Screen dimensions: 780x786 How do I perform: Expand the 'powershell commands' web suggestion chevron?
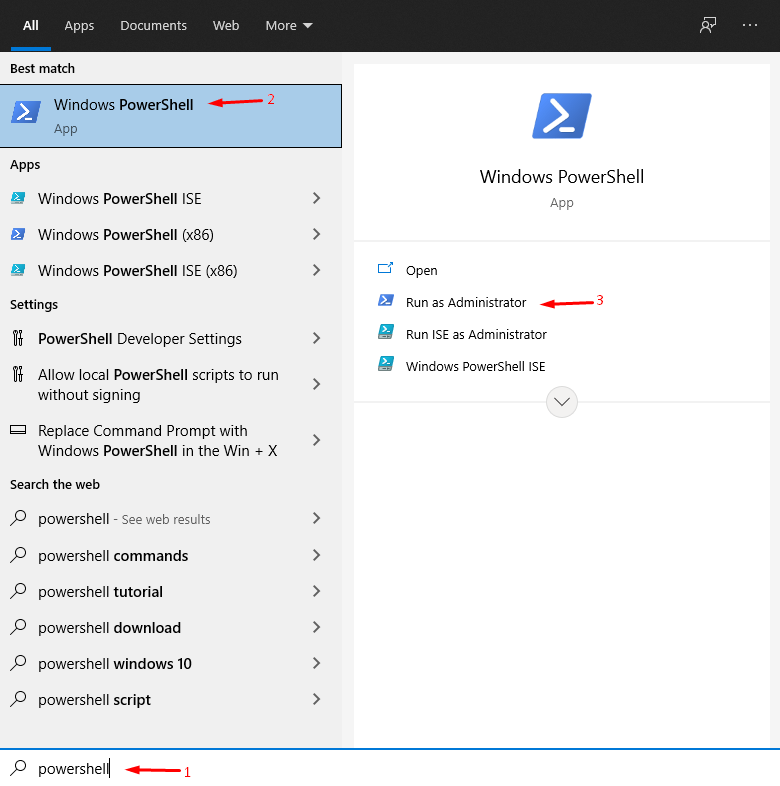(316, 555)
